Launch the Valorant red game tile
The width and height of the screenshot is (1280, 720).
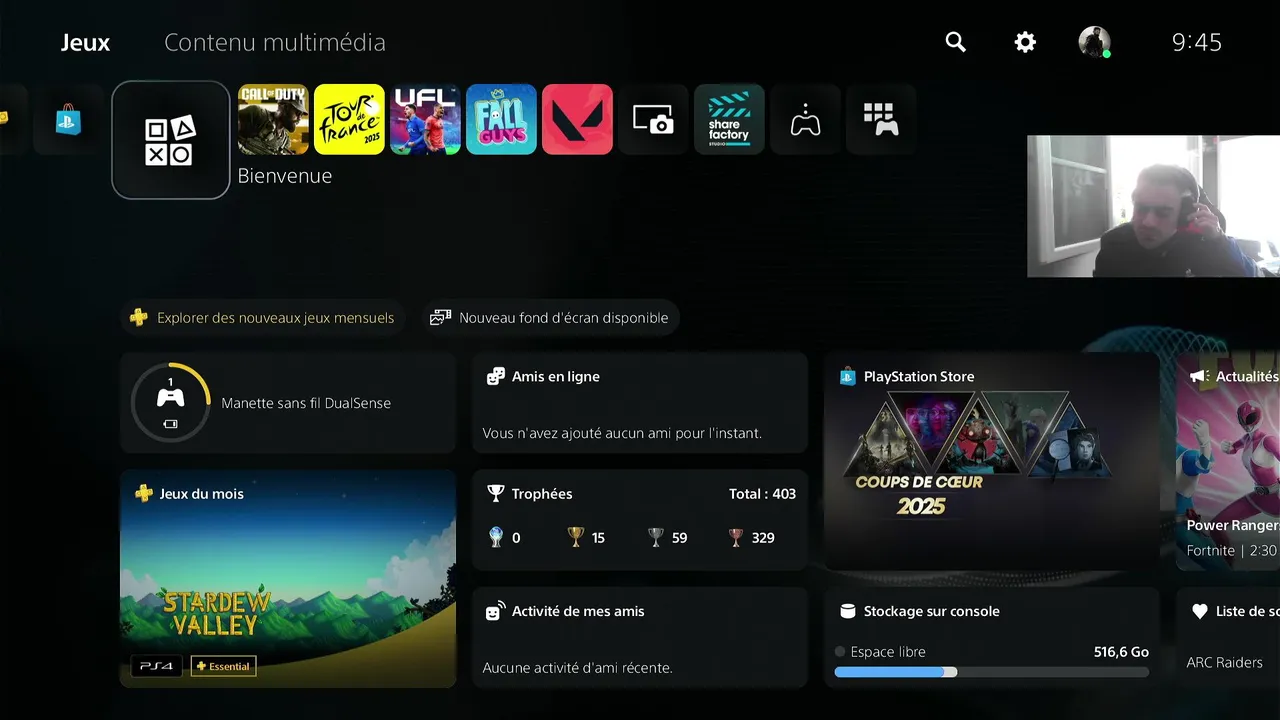(x=577, y=119)
